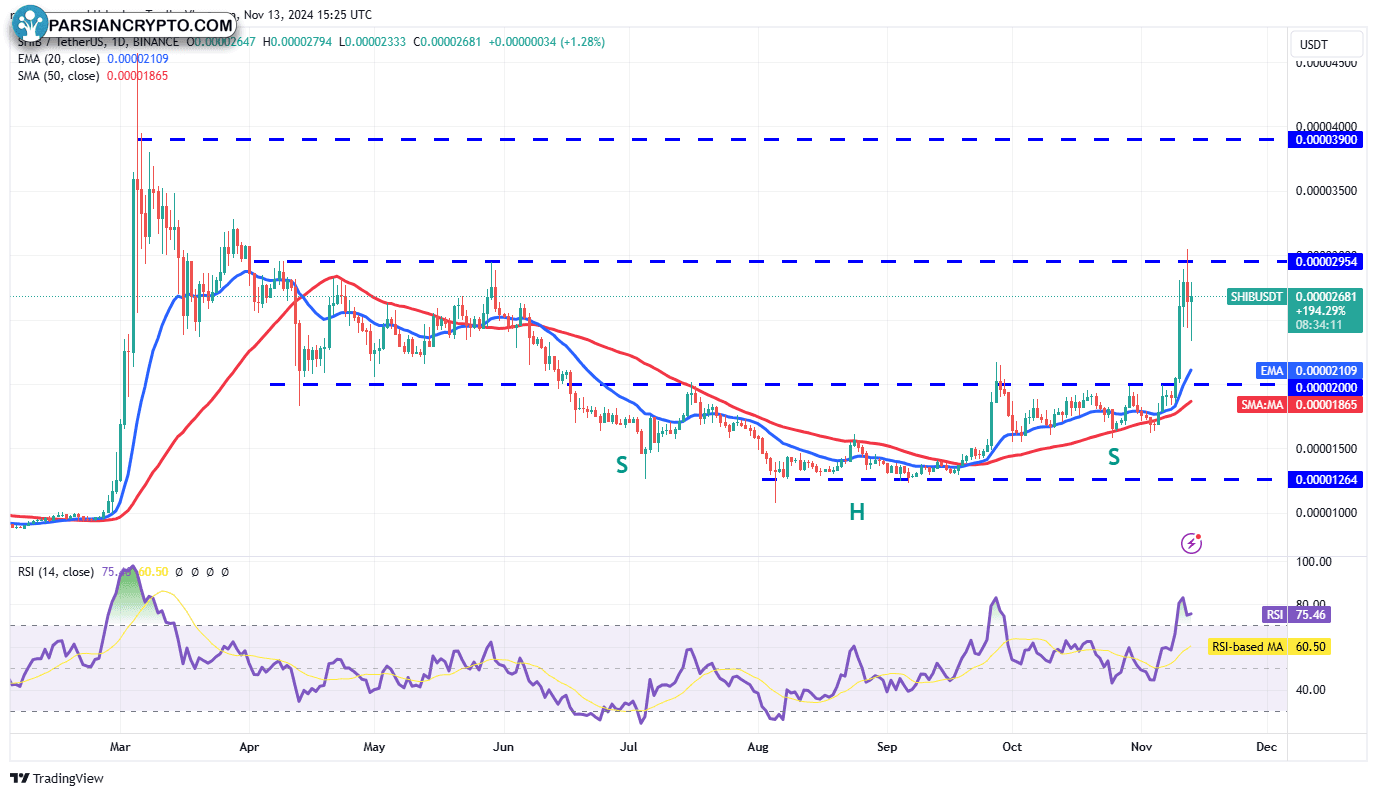Image resolution: width=1377 pixels, height=796 pixels.
Task: Select the S shoulder label above the Nov axis label
Action: 1113,457
